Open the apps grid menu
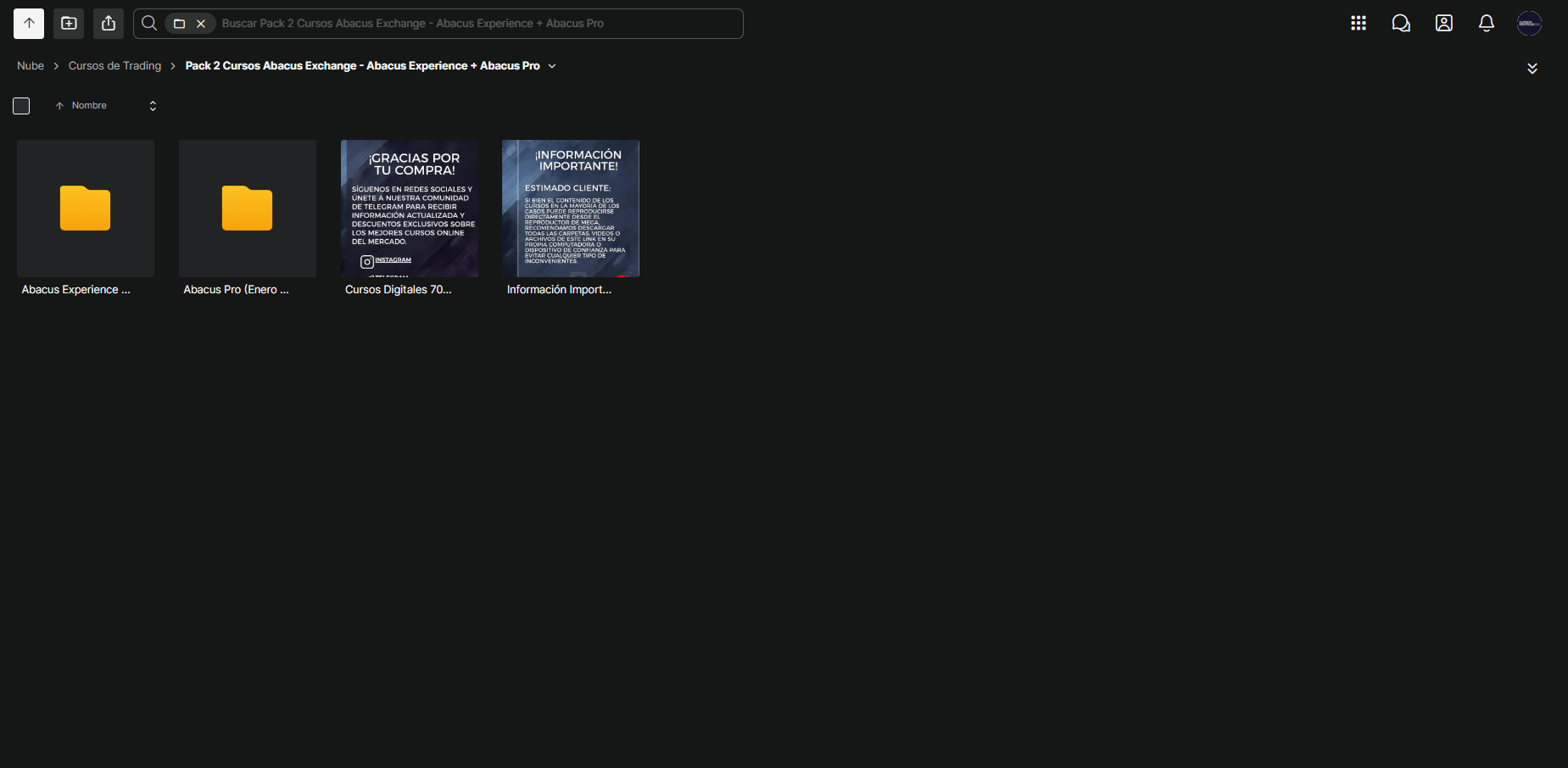This screenshot has height=768, width=1568. click(x=1359, y=24)
